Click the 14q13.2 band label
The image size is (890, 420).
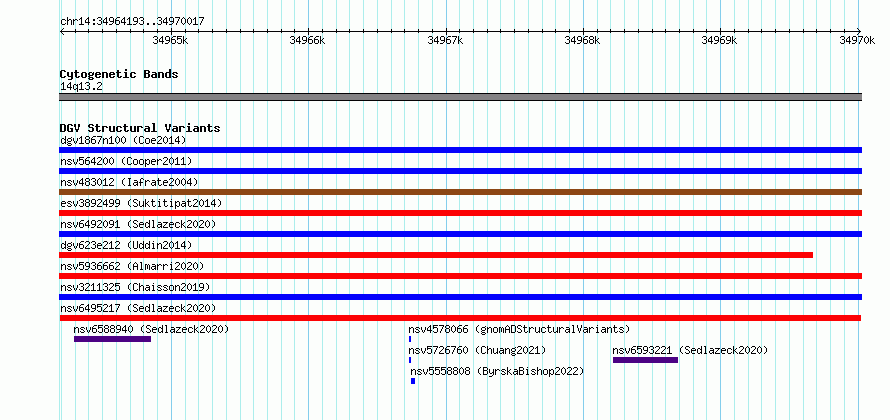point(81,87)
